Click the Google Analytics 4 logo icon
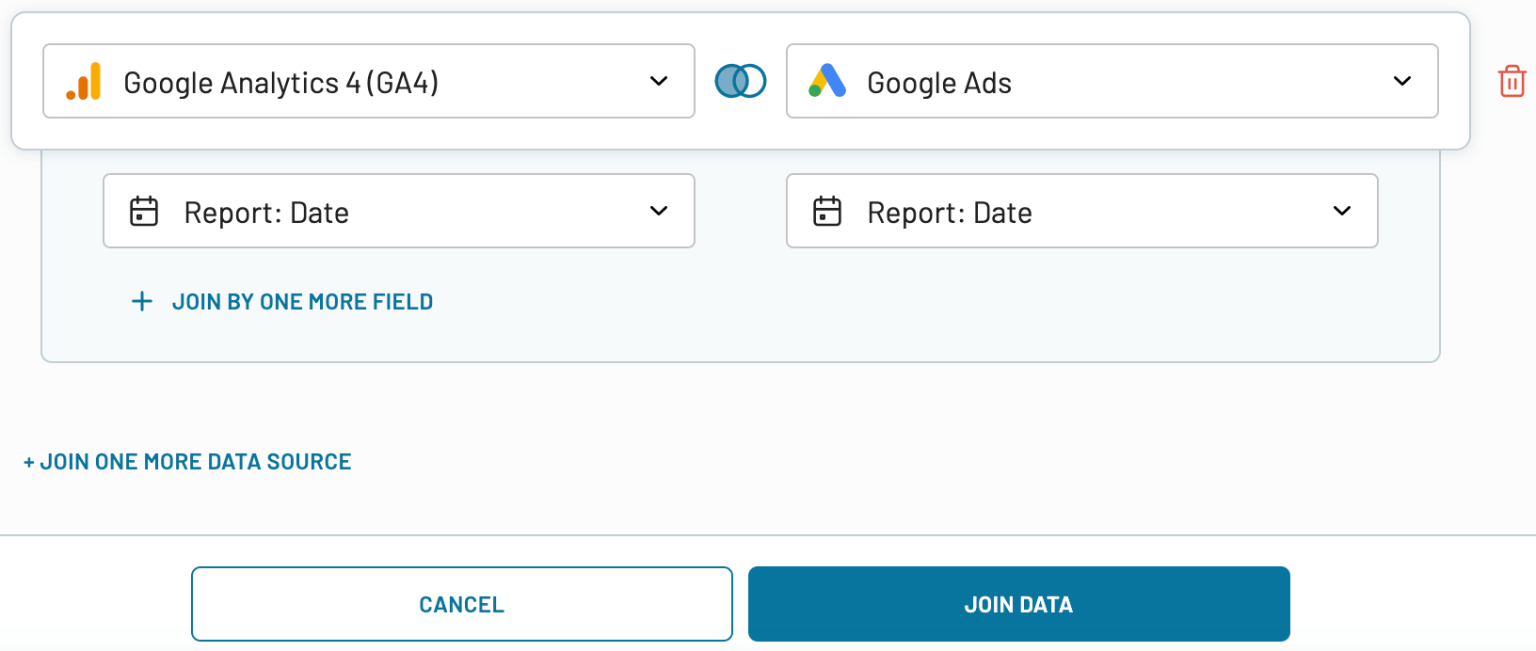This screenshot has height=651, width=1536. click(x=85, y=81)
